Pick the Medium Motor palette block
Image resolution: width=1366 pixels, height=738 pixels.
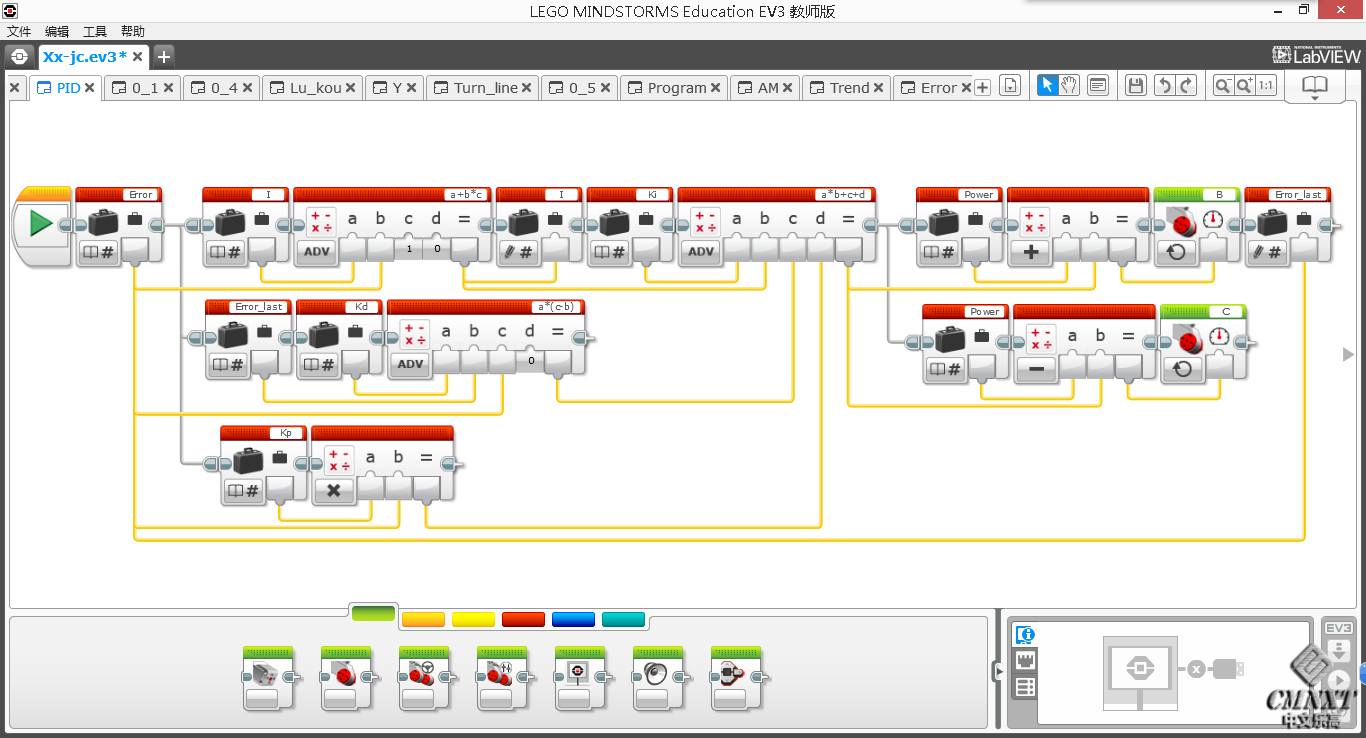(x=268, y=678)
